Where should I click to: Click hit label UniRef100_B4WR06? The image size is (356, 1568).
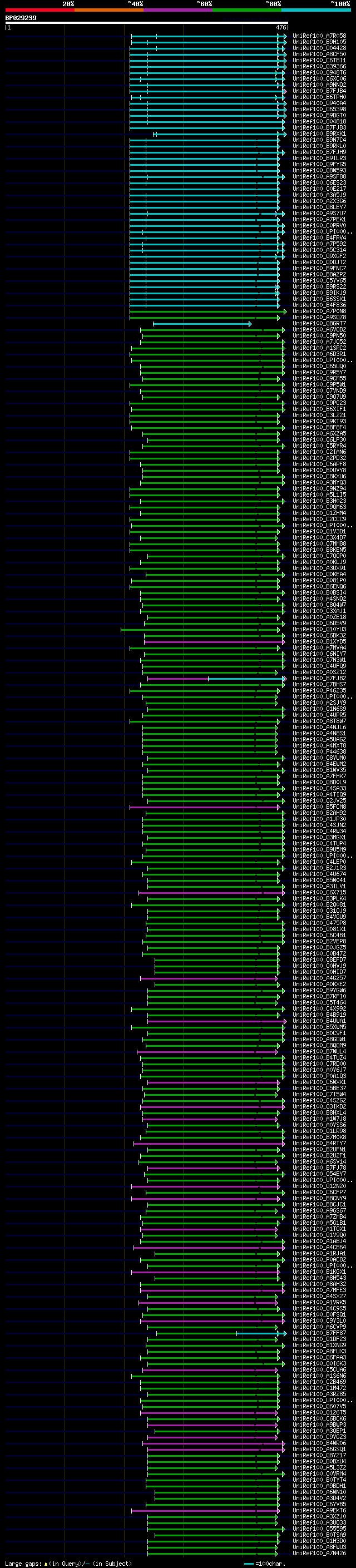319,1443
